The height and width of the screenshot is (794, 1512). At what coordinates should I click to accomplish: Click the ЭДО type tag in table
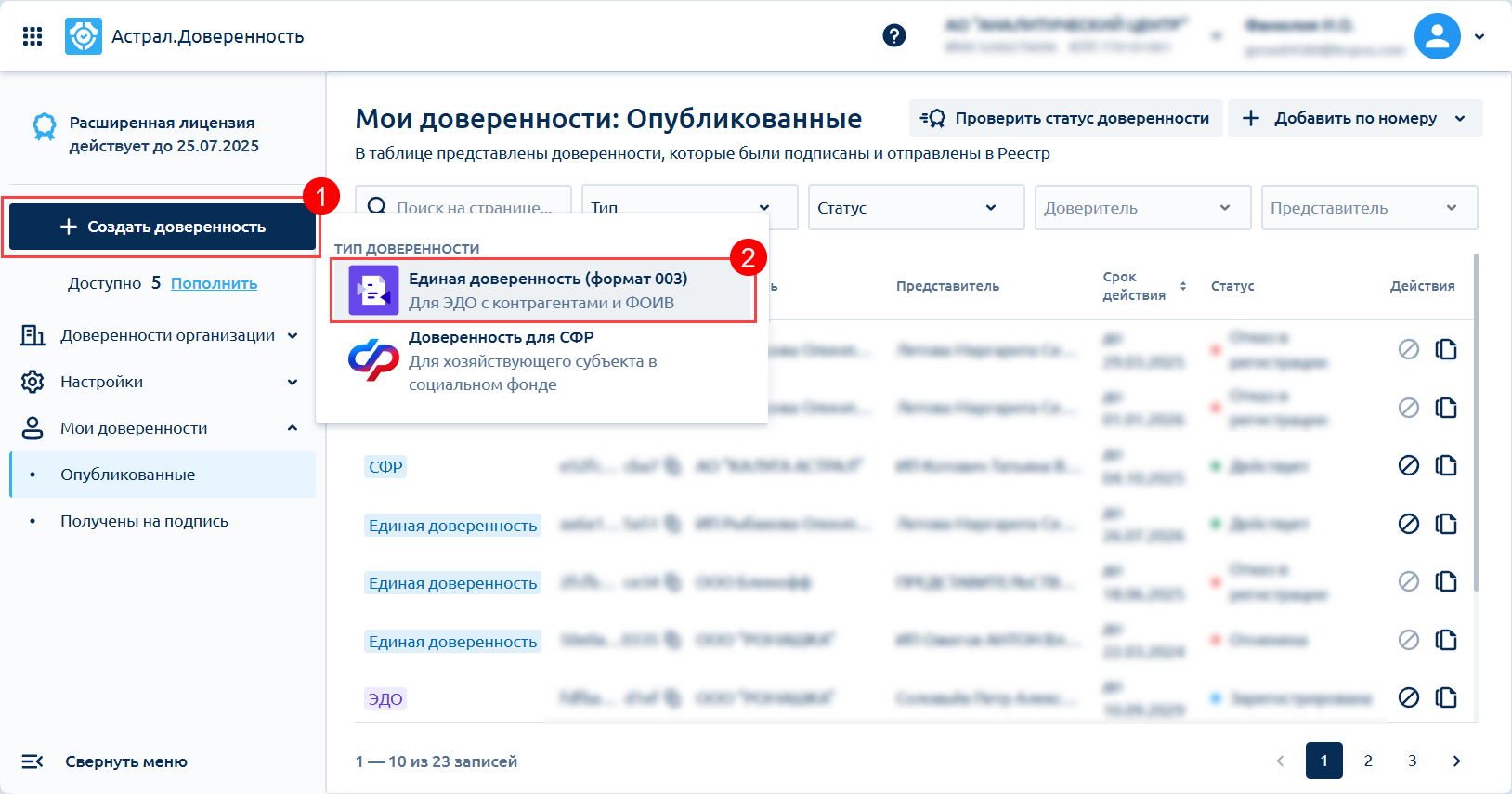(x=385, y=698)
